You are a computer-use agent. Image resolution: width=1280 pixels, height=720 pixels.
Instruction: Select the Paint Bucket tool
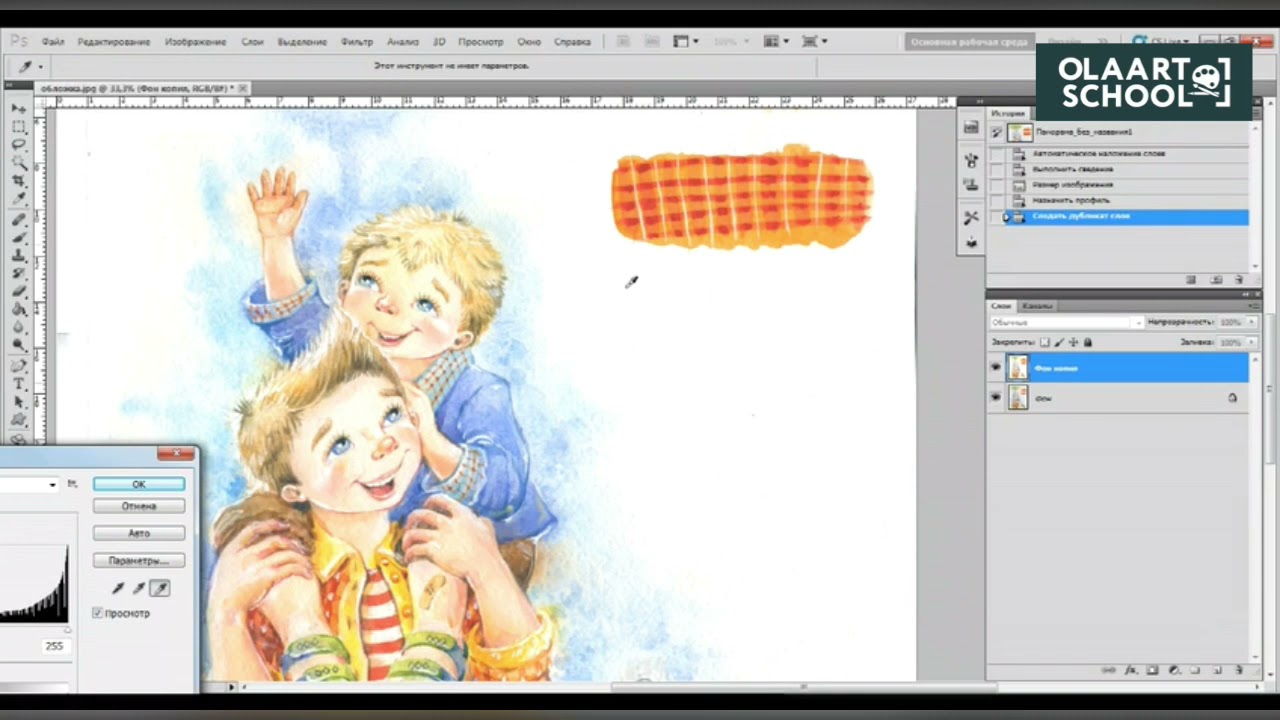tap(19, 309)
